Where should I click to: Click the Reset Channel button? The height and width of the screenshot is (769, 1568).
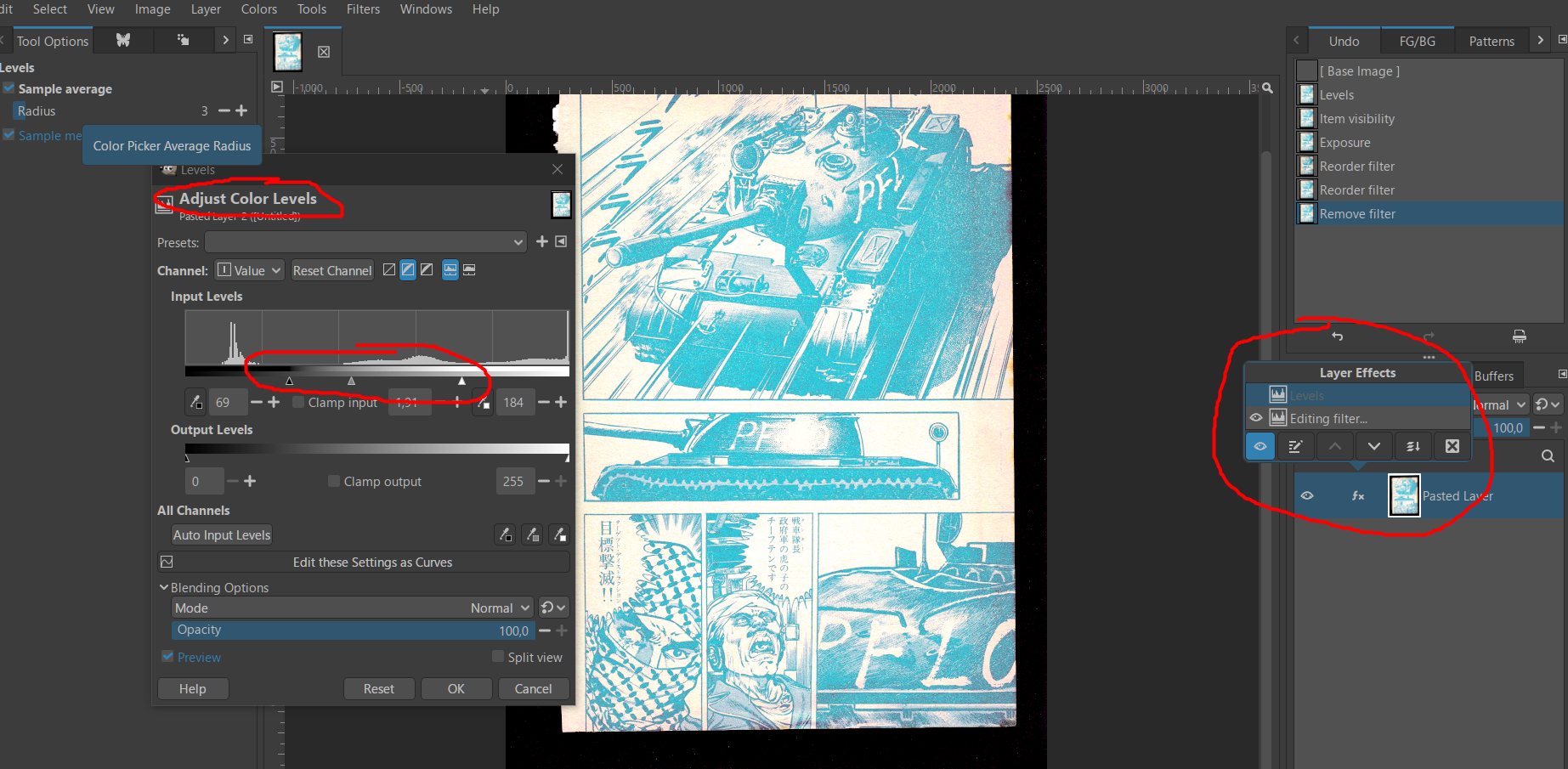click(332, 270)
